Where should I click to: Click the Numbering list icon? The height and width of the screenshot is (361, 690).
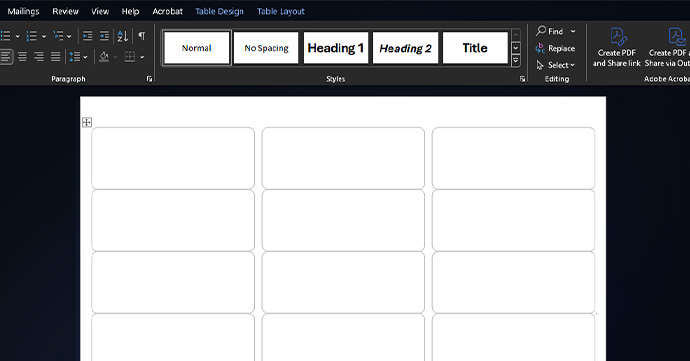(x=31, y=36)
